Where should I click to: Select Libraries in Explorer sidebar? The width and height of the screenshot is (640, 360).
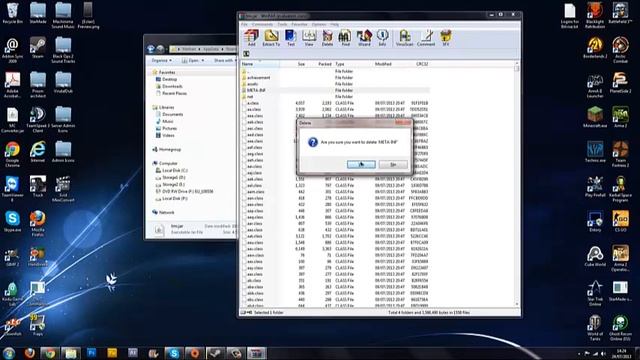[163, 107]
